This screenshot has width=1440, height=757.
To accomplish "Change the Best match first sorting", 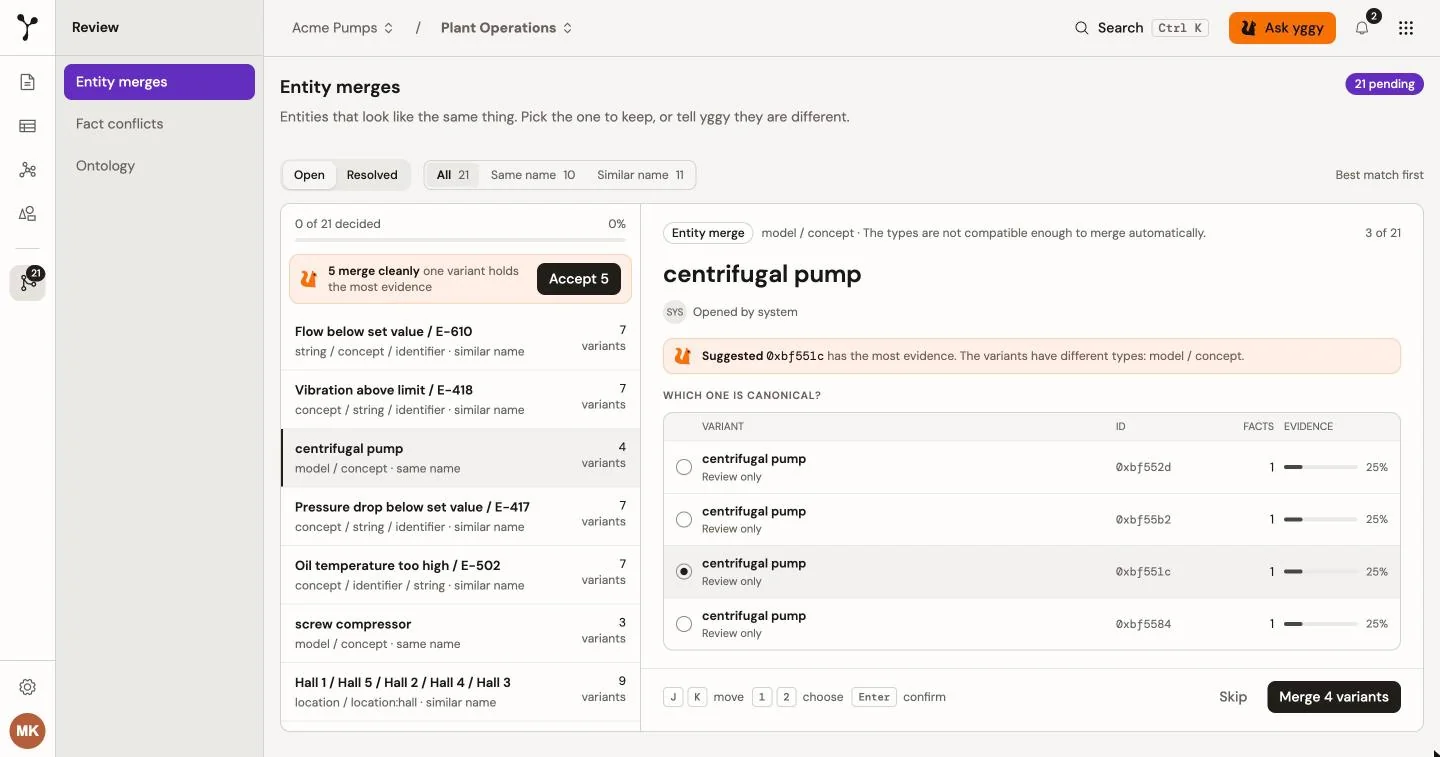I will coord(1379,175).
